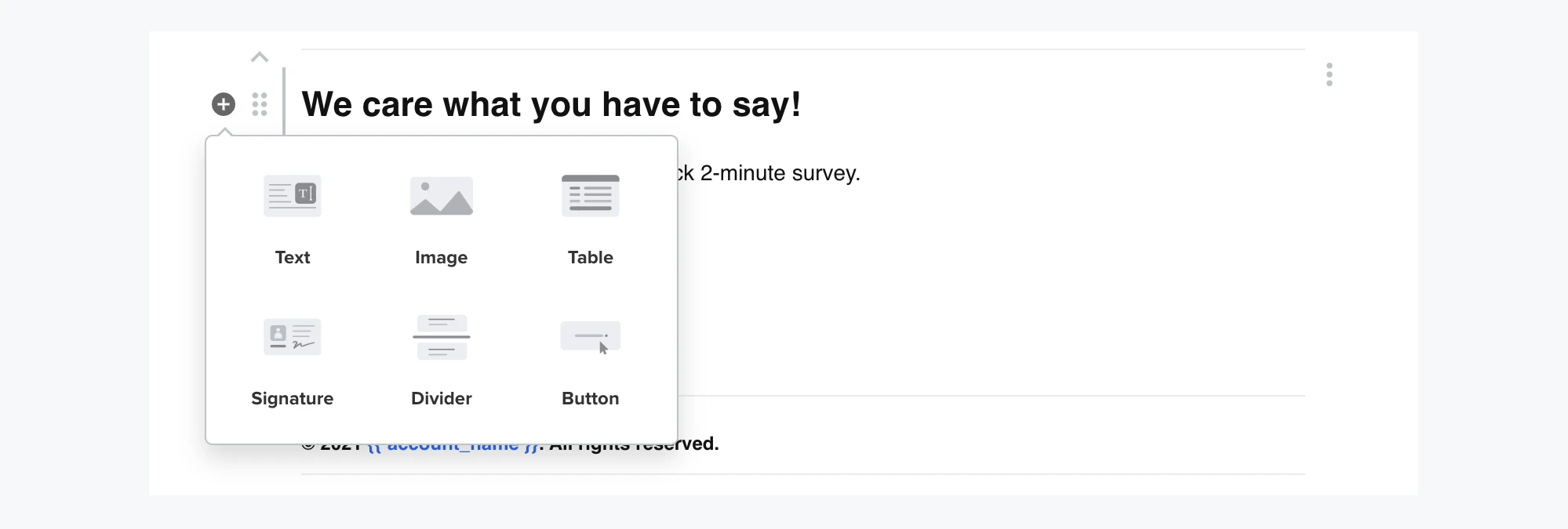Click the "Divider" label in popup
1568x529 pixels.
442,398
